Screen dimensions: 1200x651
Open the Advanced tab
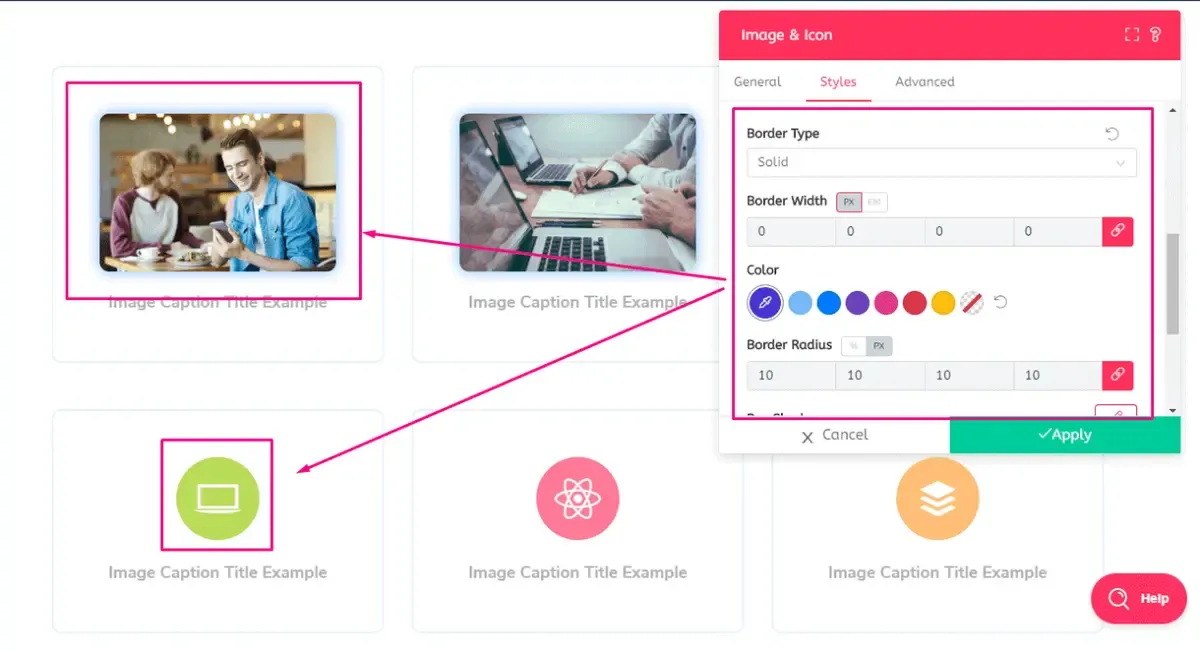925,82
